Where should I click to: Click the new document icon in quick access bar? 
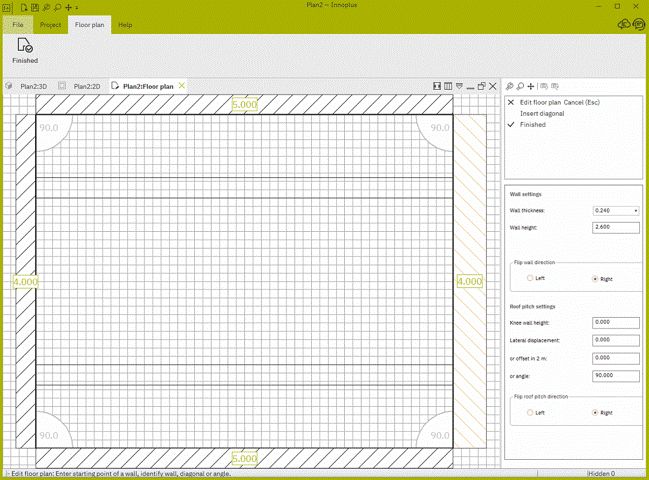pyautogui.click(x=24, y=7)
